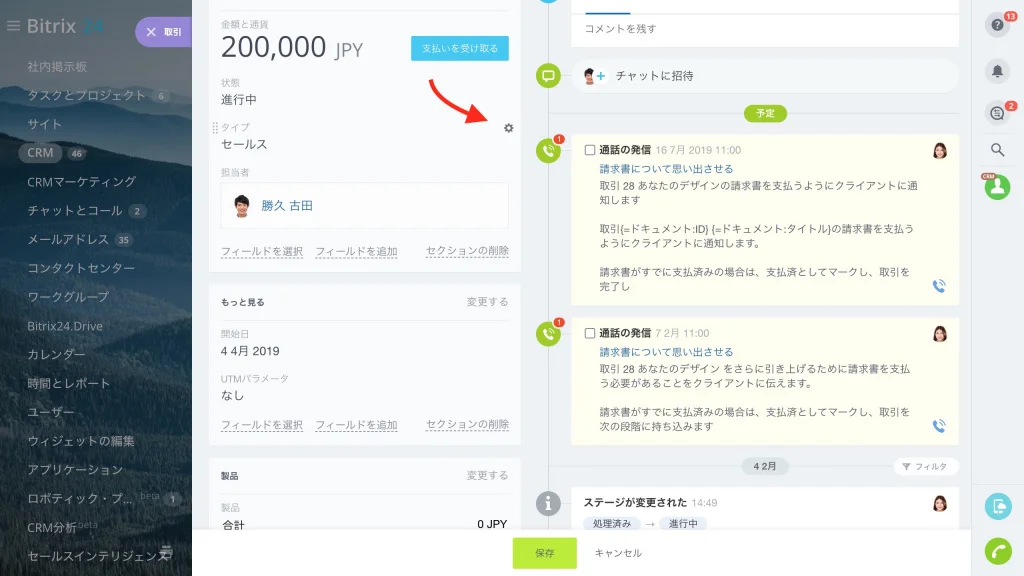Open ワークグループ in the sidebar

click(68, 297)
